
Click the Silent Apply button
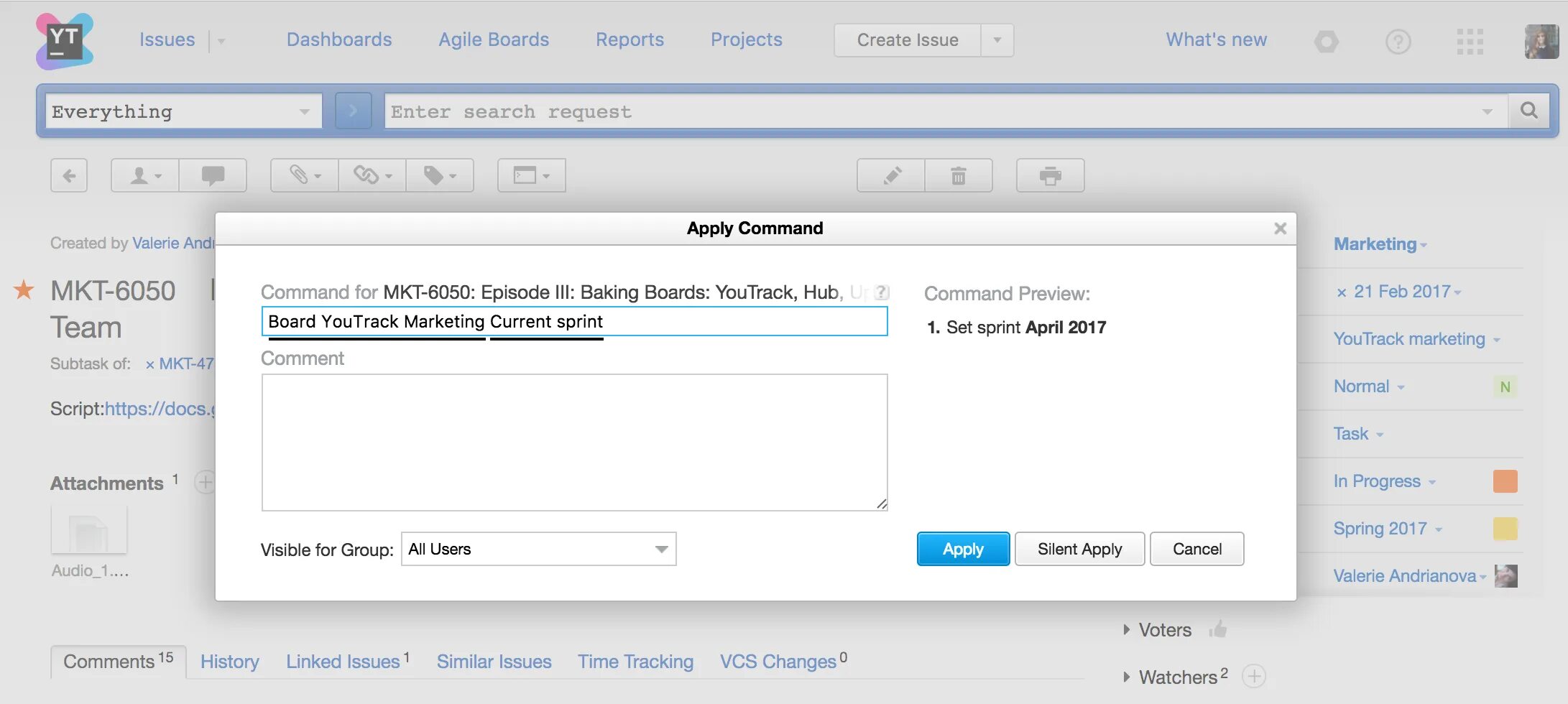pyautogui.click(x=1079, y=549)
